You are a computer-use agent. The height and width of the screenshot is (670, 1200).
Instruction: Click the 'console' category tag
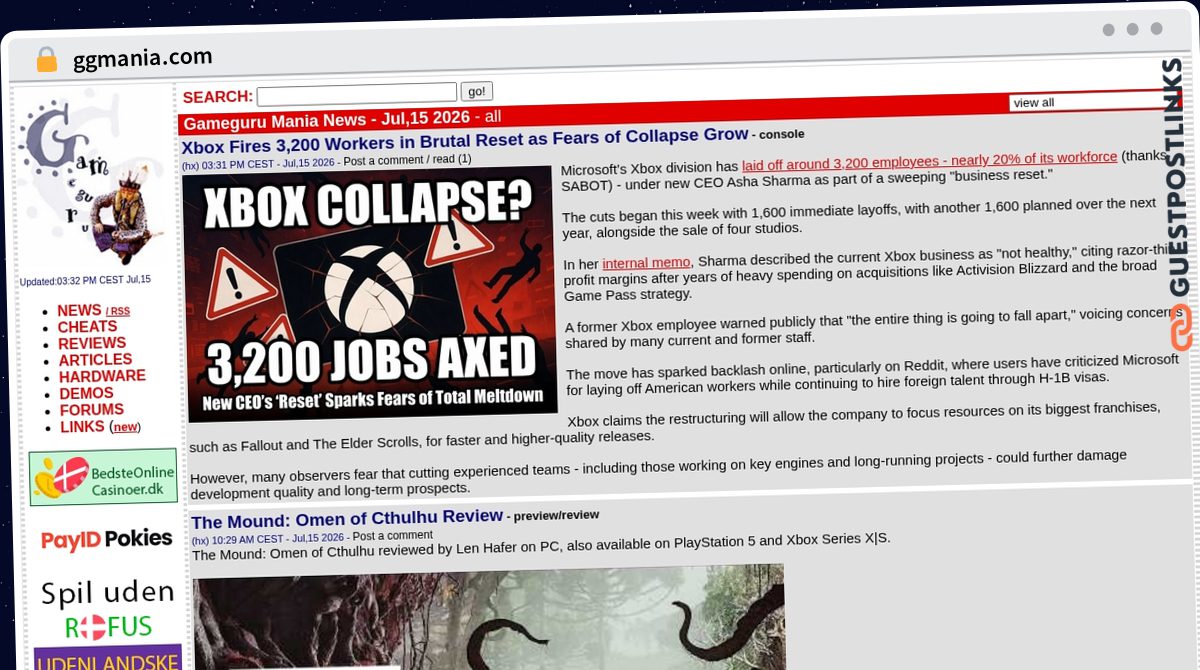(x=781, y=134)
